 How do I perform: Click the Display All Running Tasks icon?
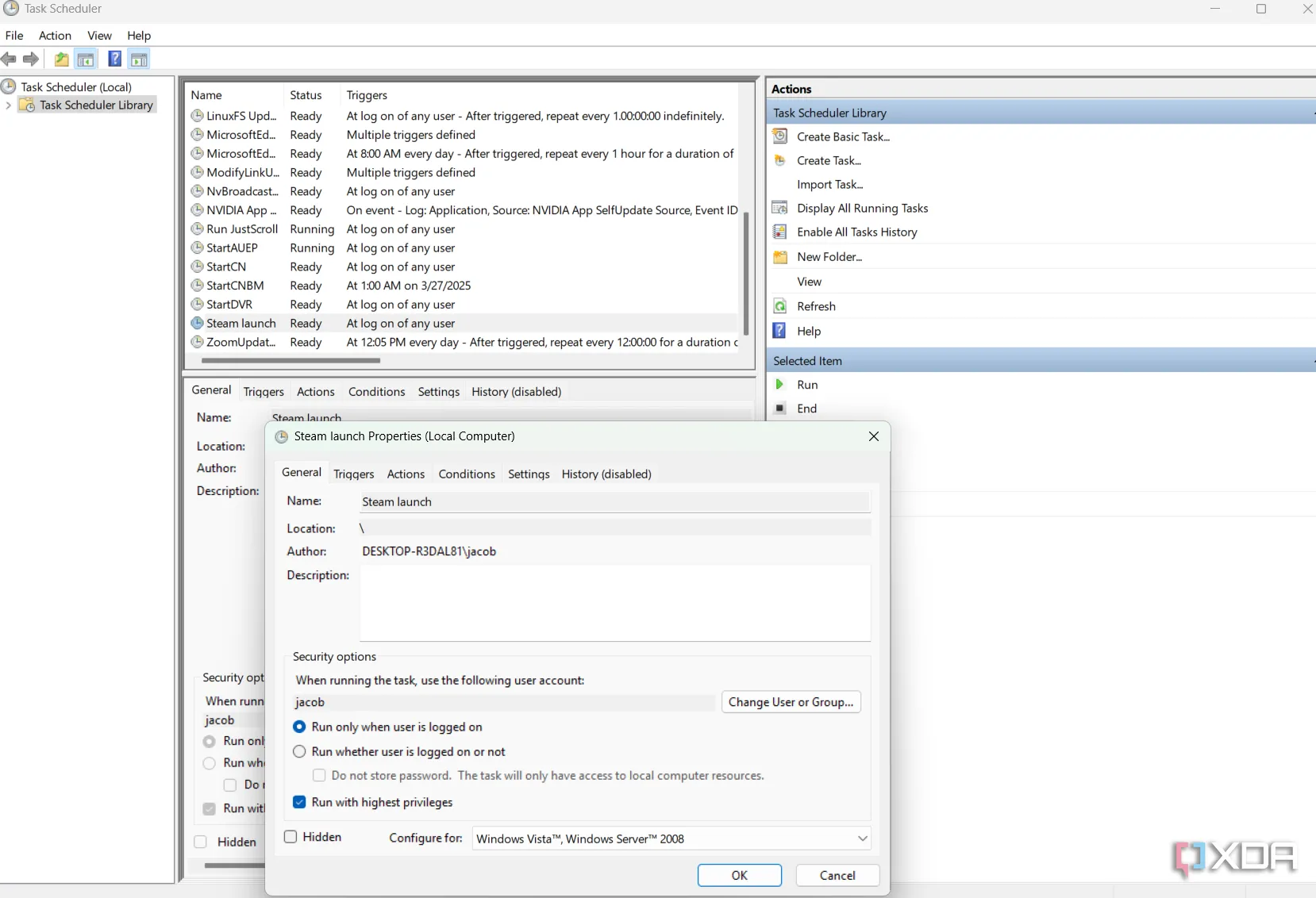tap(780, 208)
